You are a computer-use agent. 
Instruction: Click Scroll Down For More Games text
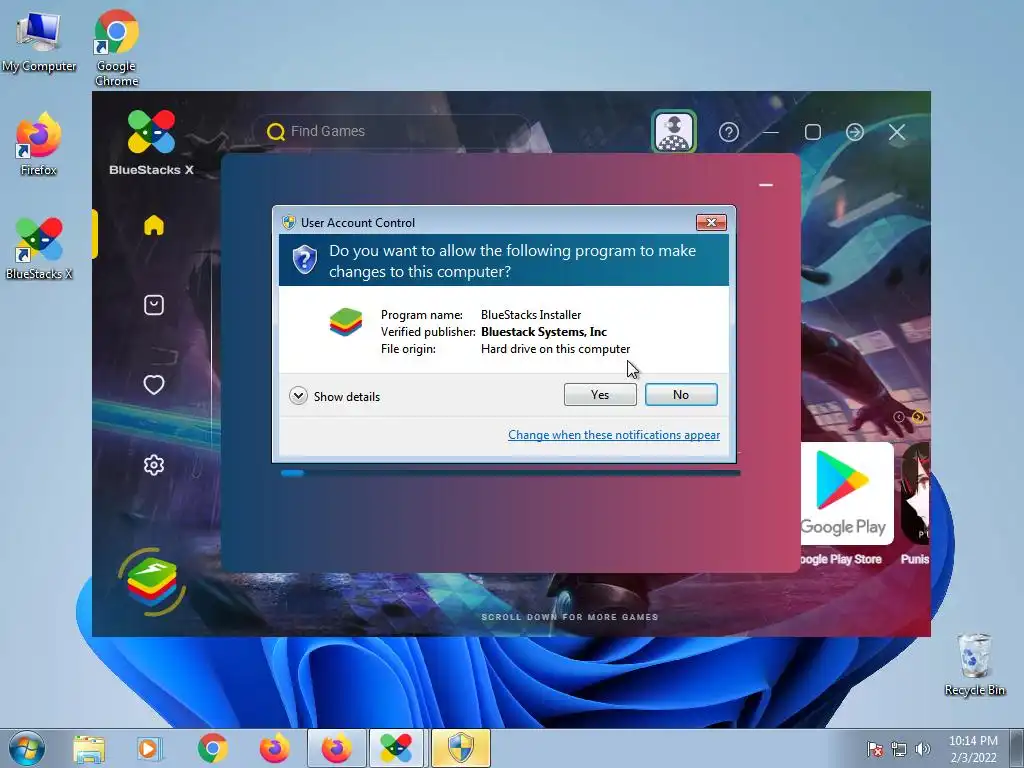point(569,617)
